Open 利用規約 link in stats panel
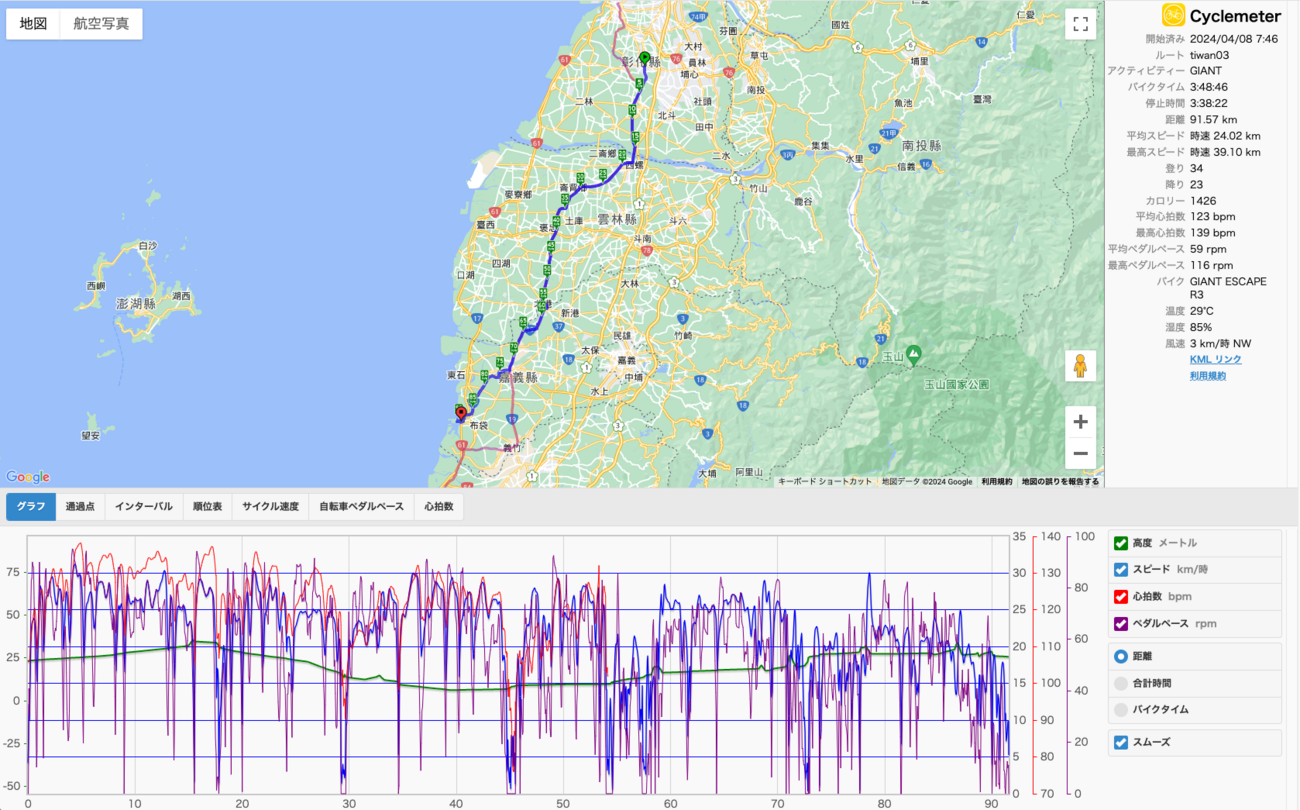The image size is (1300, 810). click(x=1208, y=376)
